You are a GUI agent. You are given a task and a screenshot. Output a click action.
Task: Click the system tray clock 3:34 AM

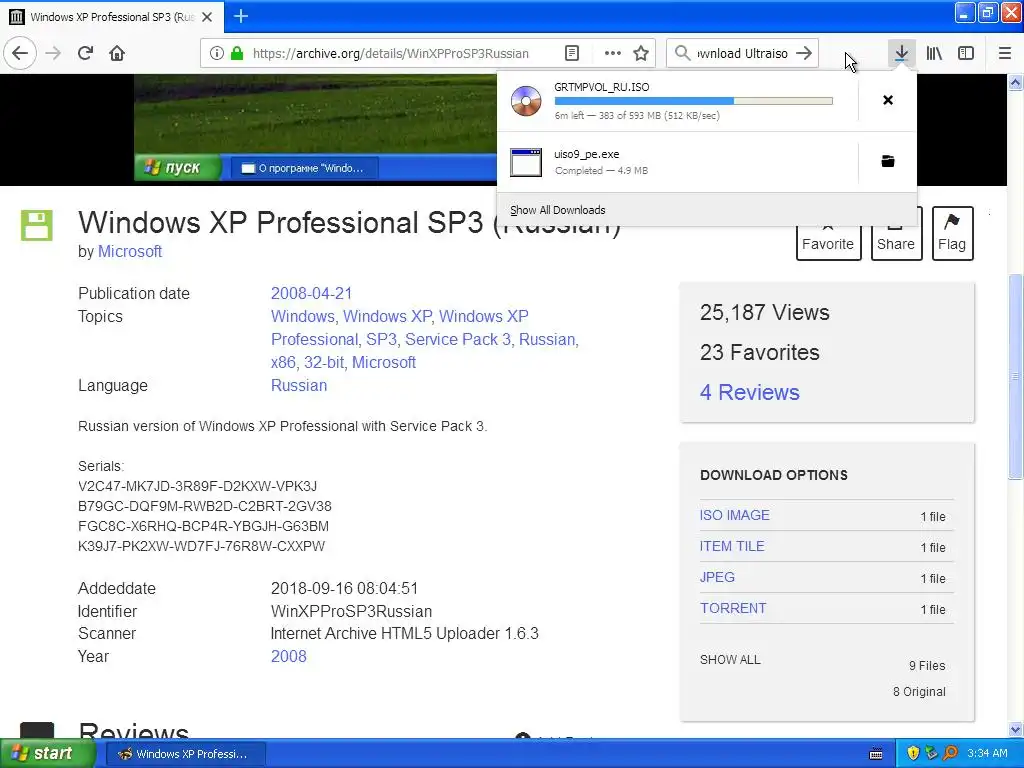tap(987, 753)
